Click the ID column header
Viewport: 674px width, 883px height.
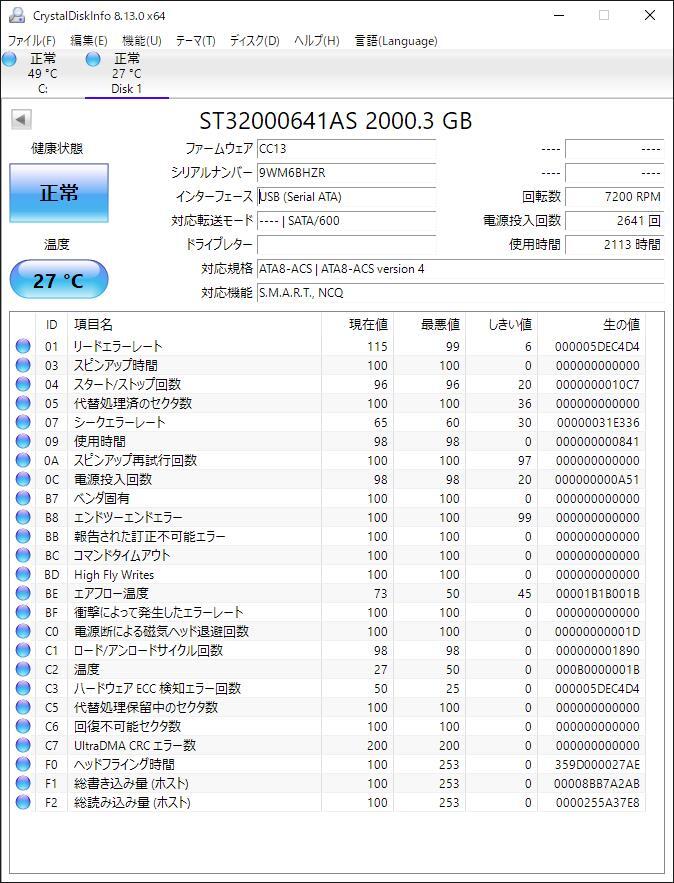click(51, 325)
